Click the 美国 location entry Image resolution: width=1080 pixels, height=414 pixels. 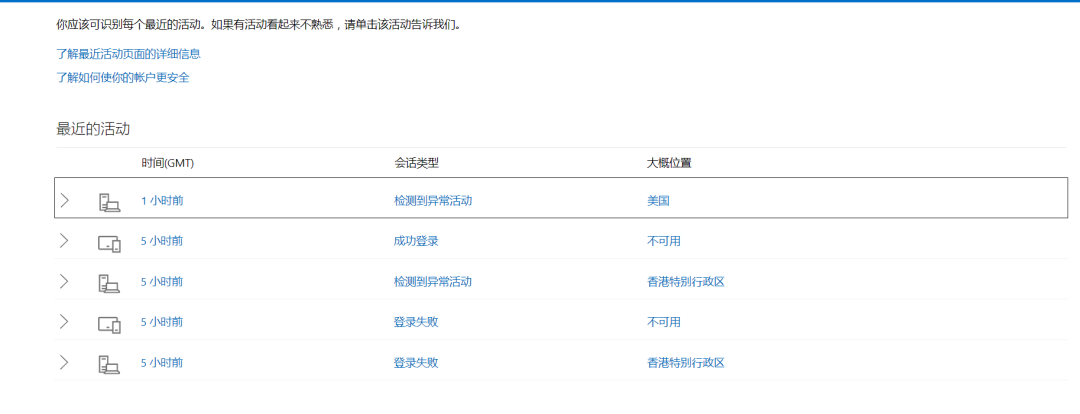[x=659, y=200]
